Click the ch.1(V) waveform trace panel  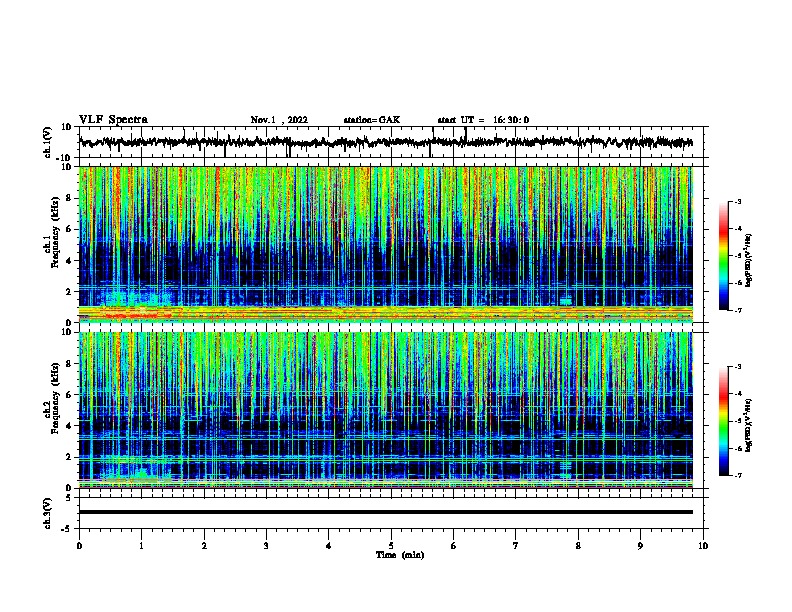[x=391, y=142]
